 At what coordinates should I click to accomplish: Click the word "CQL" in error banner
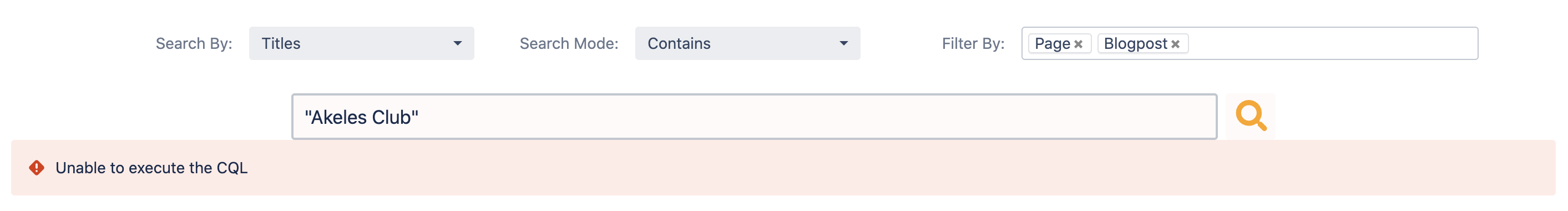pyautogui.click(x=232, y=168)
